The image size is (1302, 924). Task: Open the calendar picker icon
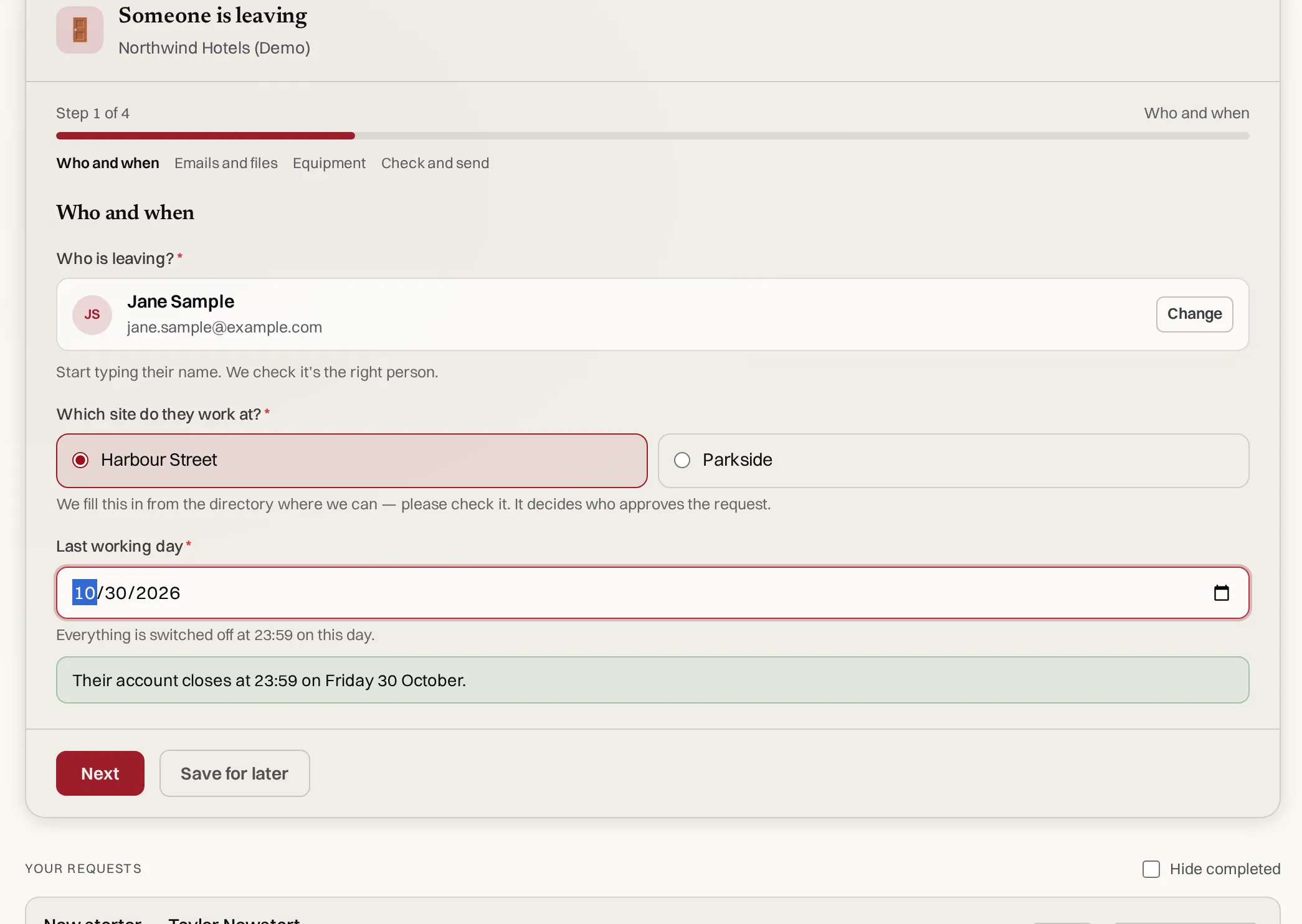(1221, 593)
